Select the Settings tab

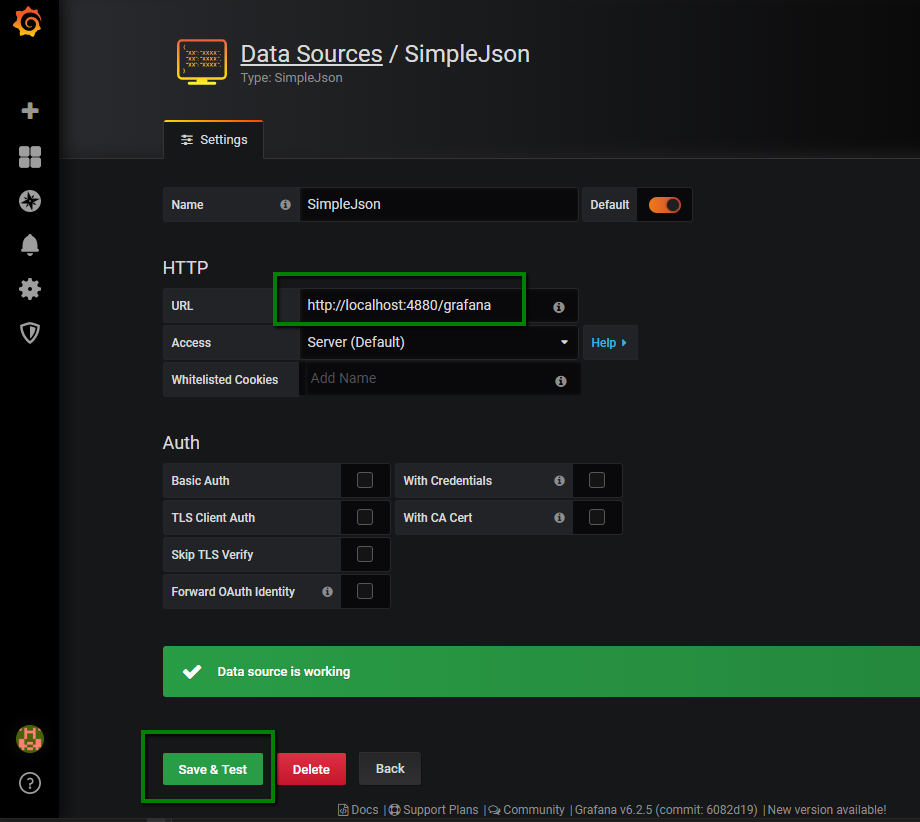(x=213, y=140)
